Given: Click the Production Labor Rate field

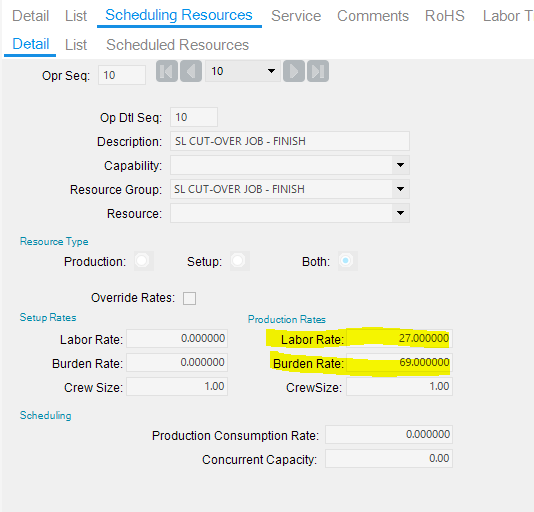Looking at the screenshot, I should (399, 338).
